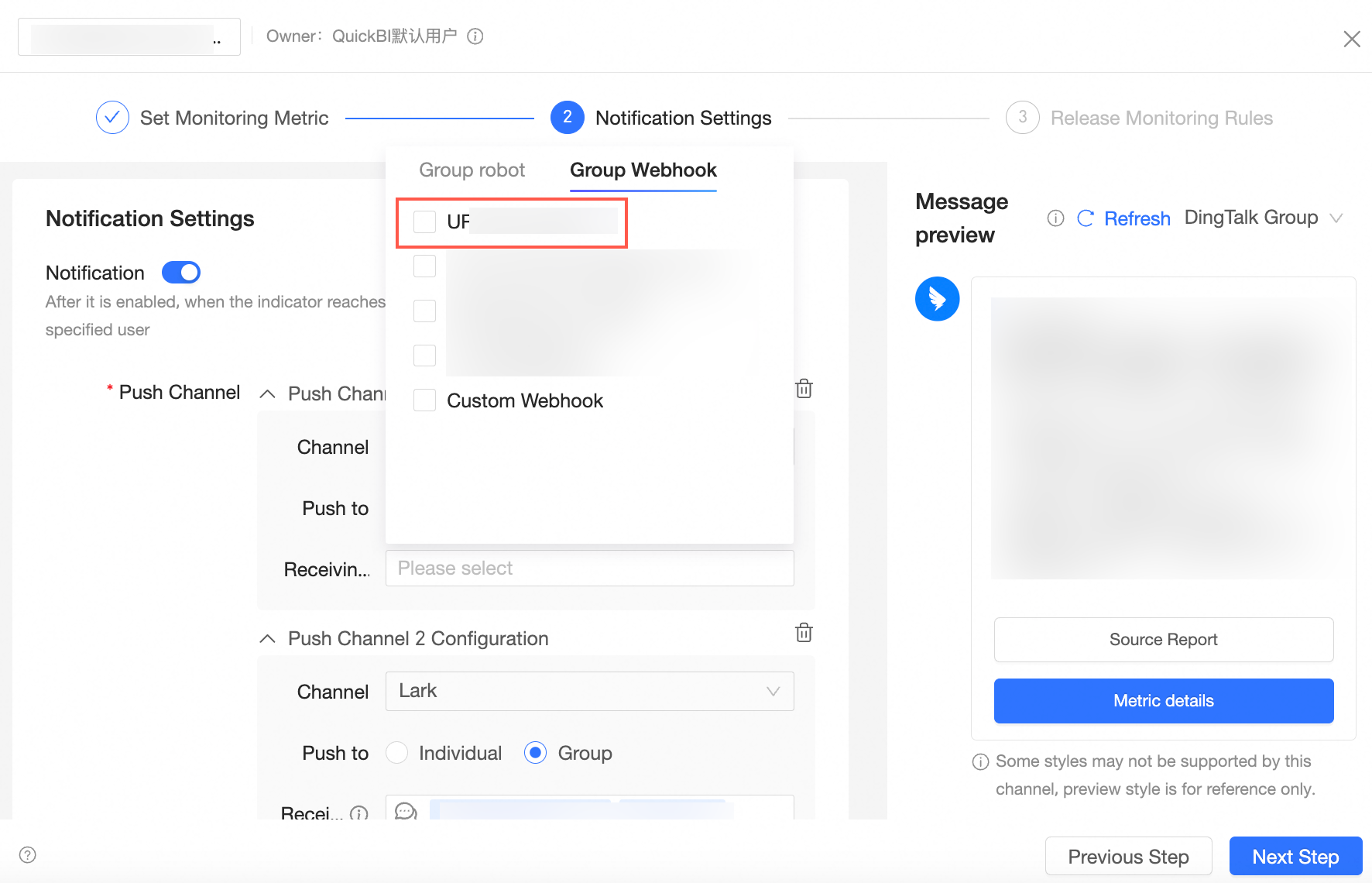Select the Group Webhook tab
Screen dimensions: 1372x883
tap(643, 170)
